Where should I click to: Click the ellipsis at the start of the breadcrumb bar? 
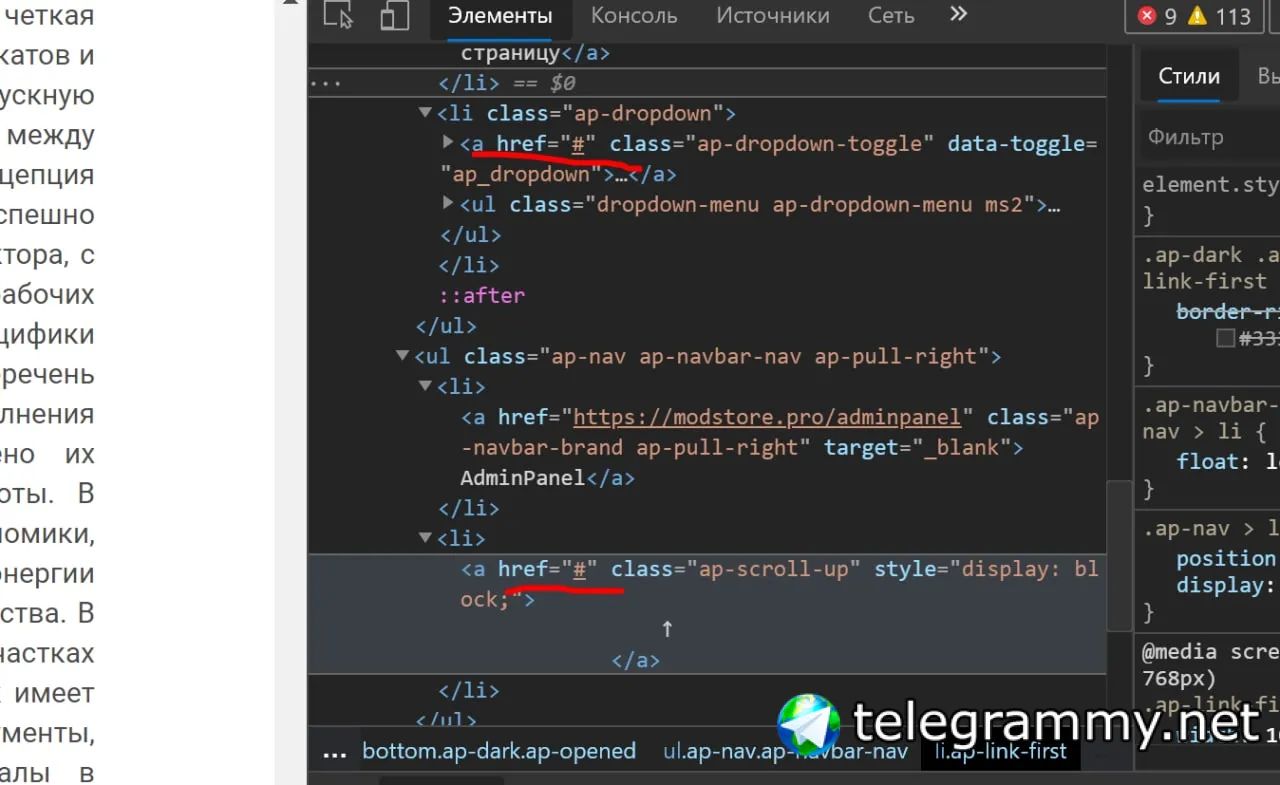point(335,752)
